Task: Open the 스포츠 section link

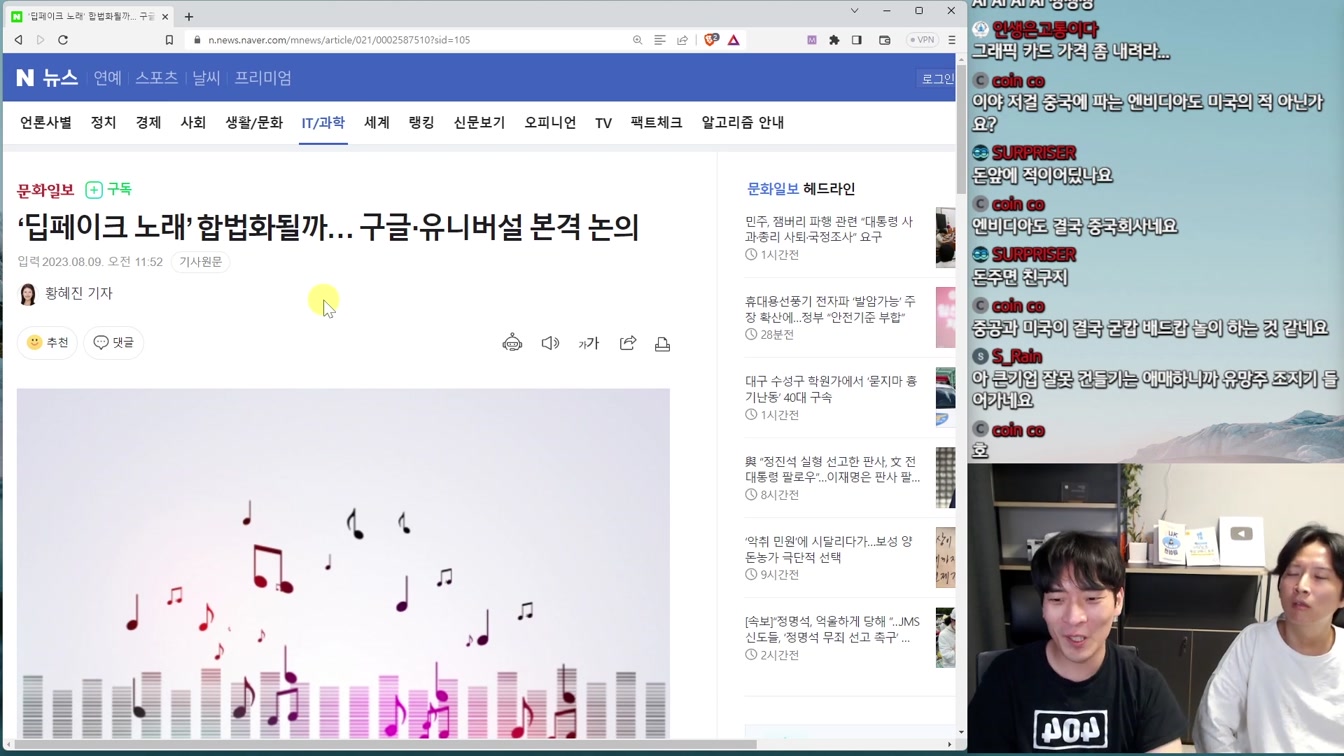Action: (x=157, y=78)
